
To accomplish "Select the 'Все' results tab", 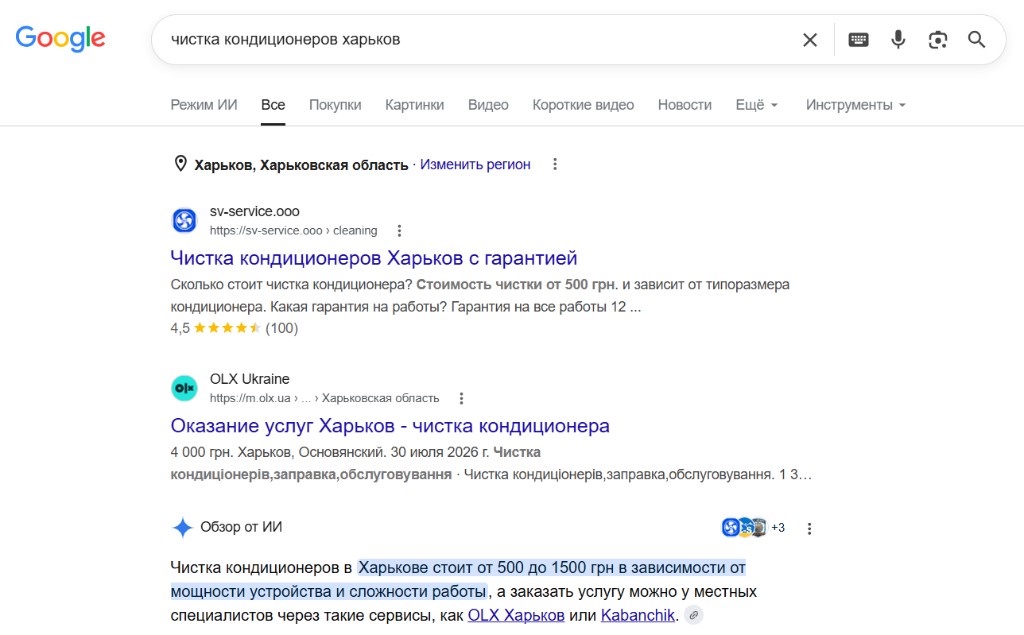I will (x=273, y=105).
